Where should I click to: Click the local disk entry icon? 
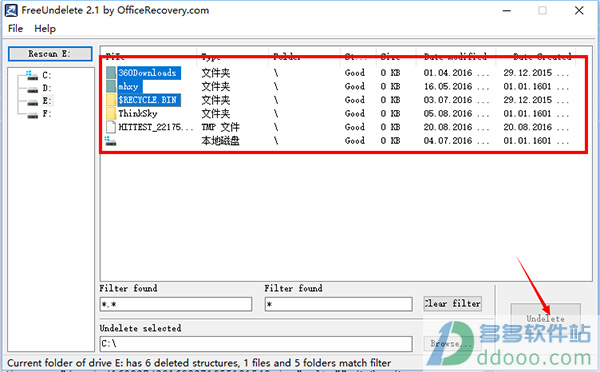(x=110, y=141)
